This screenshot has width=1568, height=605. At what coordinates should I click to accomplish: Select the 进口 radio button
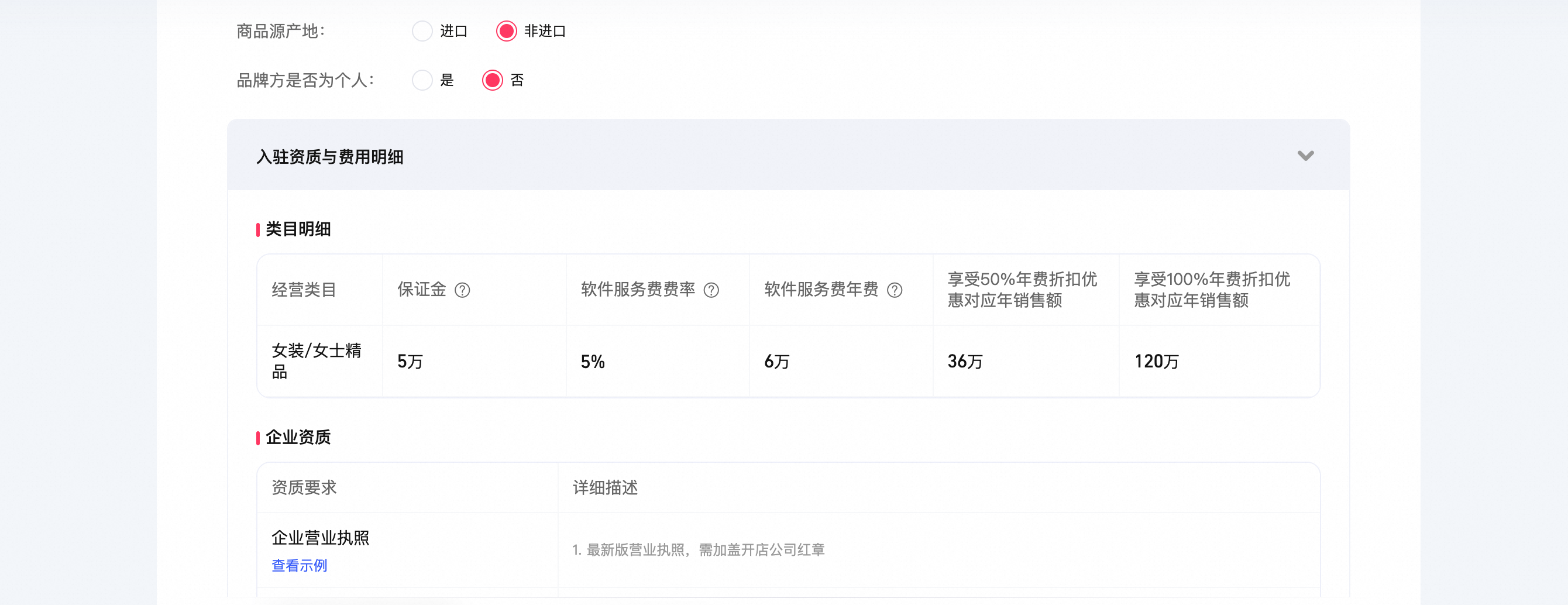(422, 31)
